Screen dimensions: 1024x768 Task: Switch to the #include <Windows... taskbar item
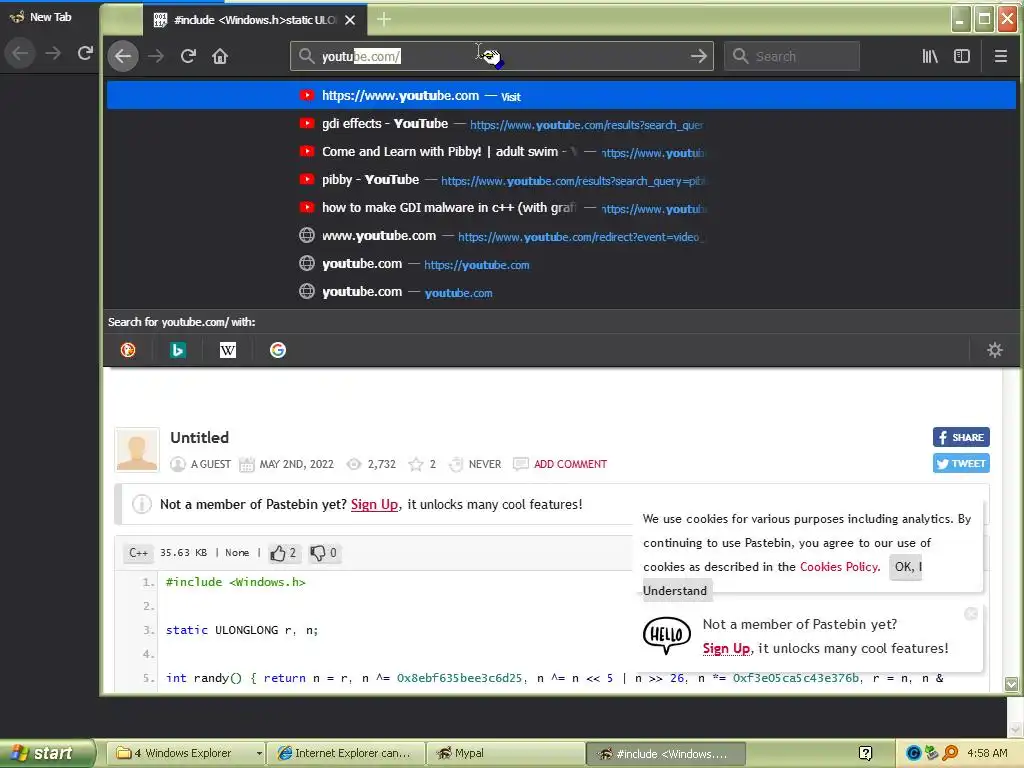(666, 753)
